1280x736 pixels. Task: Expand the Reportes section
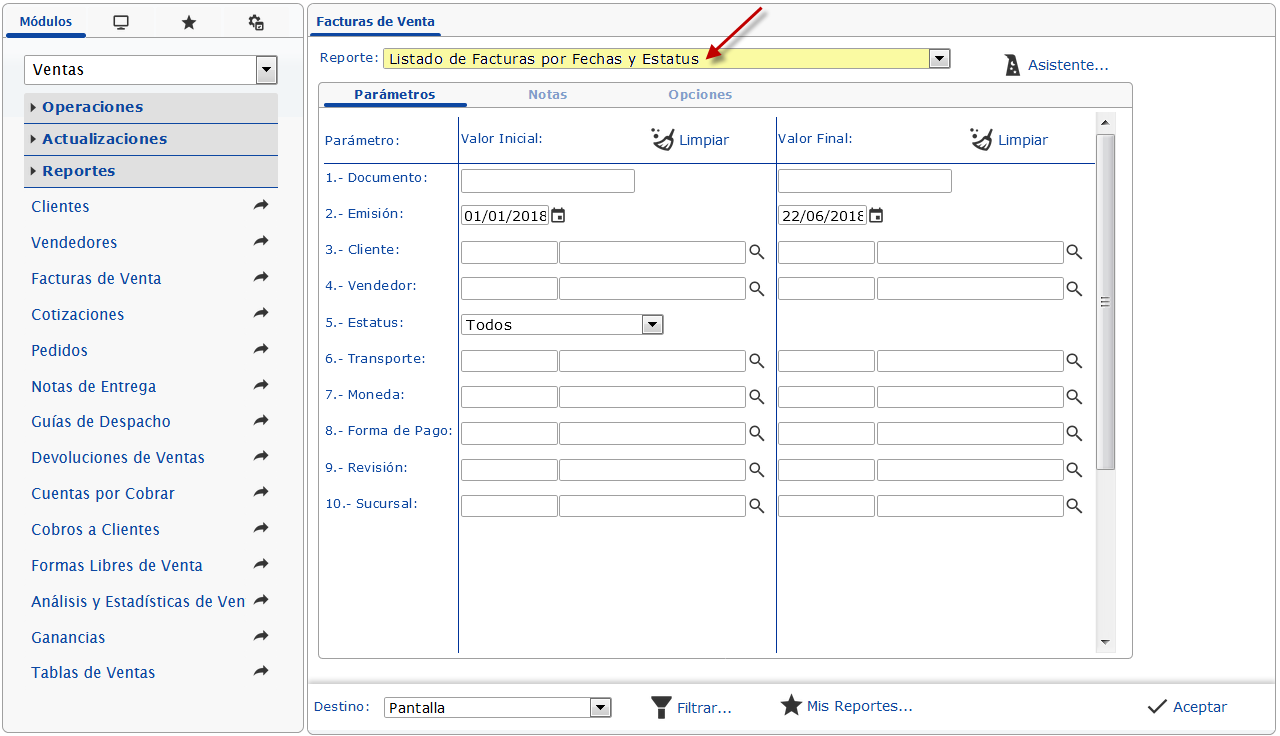tap(78, 171)
